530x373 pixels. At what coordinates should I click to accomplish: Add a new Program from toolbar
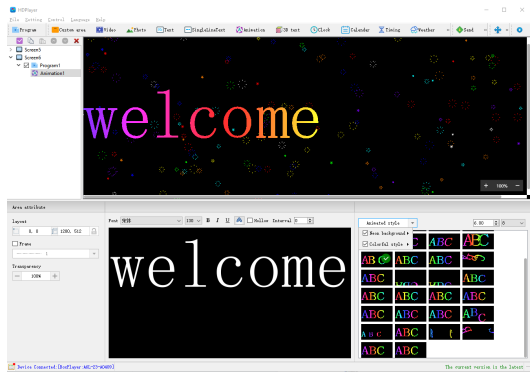[24, 30]
